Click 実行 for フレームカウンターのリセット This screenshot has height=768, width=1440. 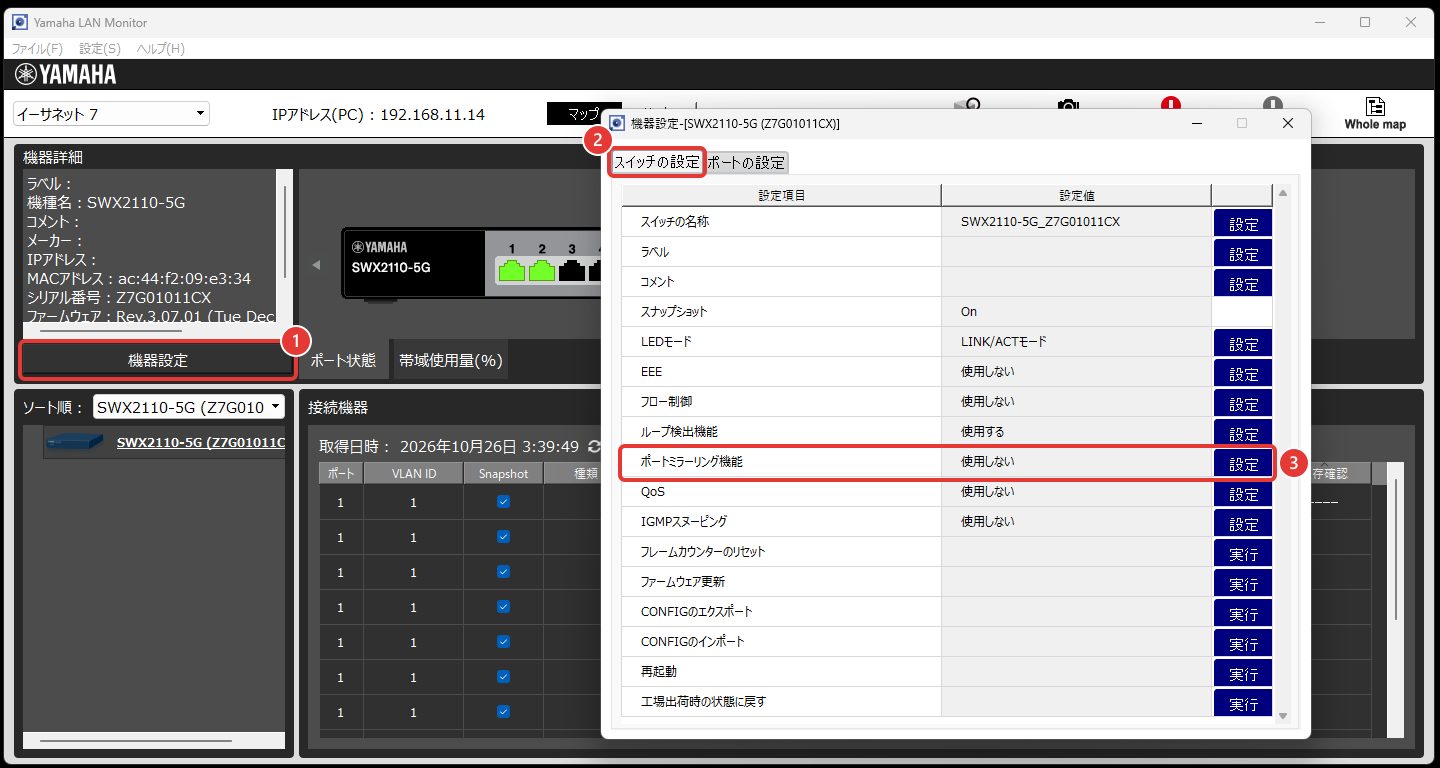click(x=1243, y=553)
